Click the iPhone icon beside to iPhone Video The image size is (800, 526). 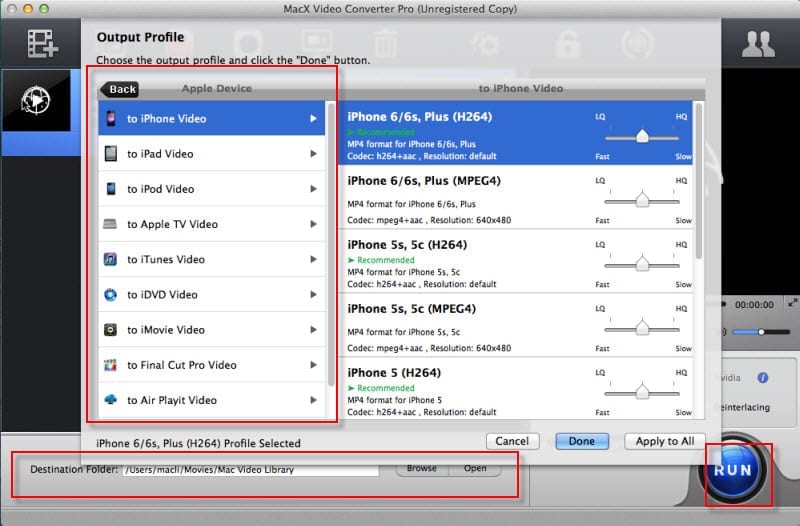click(111, 118)
